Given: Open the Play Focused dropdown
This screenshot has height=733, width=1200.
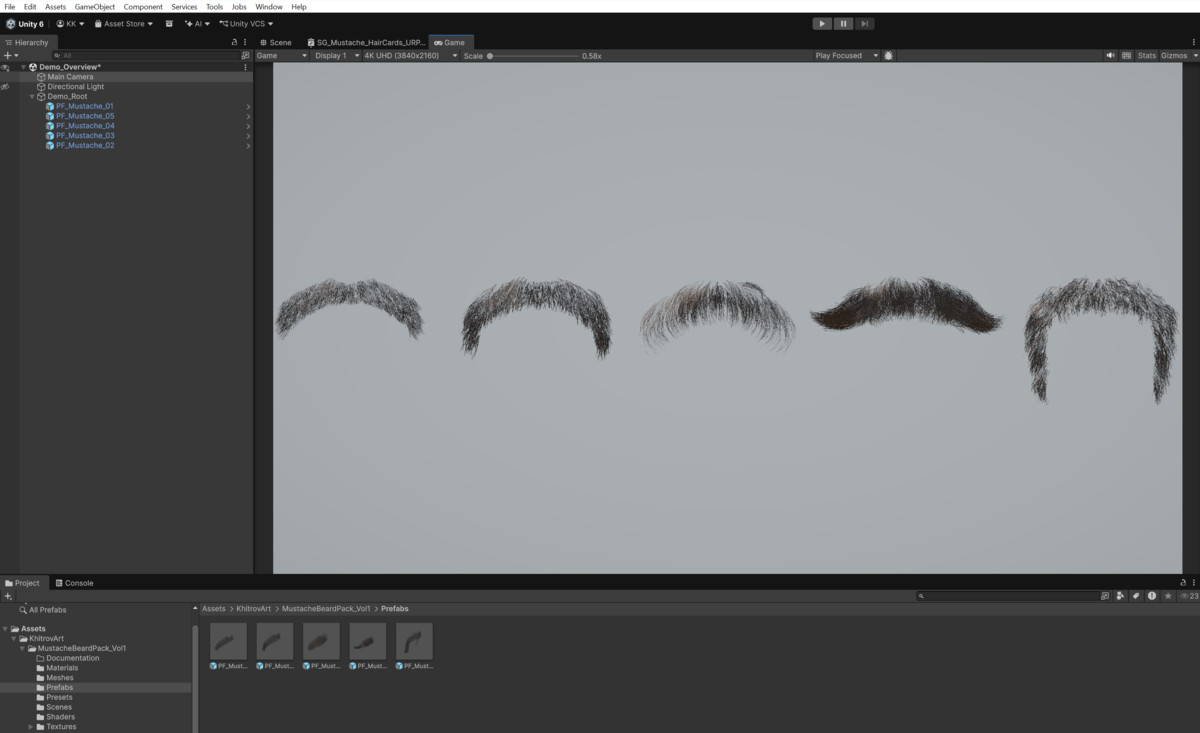Looking at the screenshot, I should tap(846, 56).
